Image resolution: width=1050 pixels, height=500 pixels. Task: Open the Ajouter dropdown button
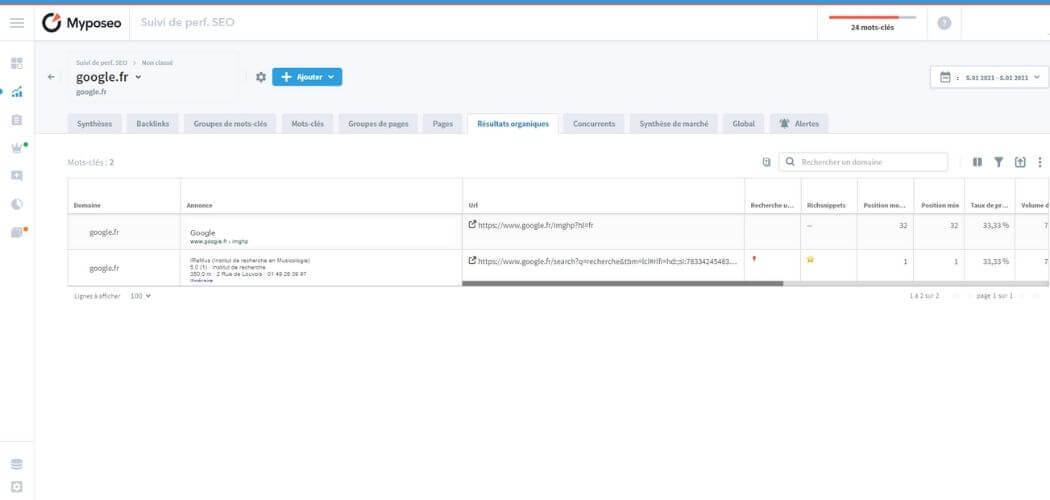point(307,77)
